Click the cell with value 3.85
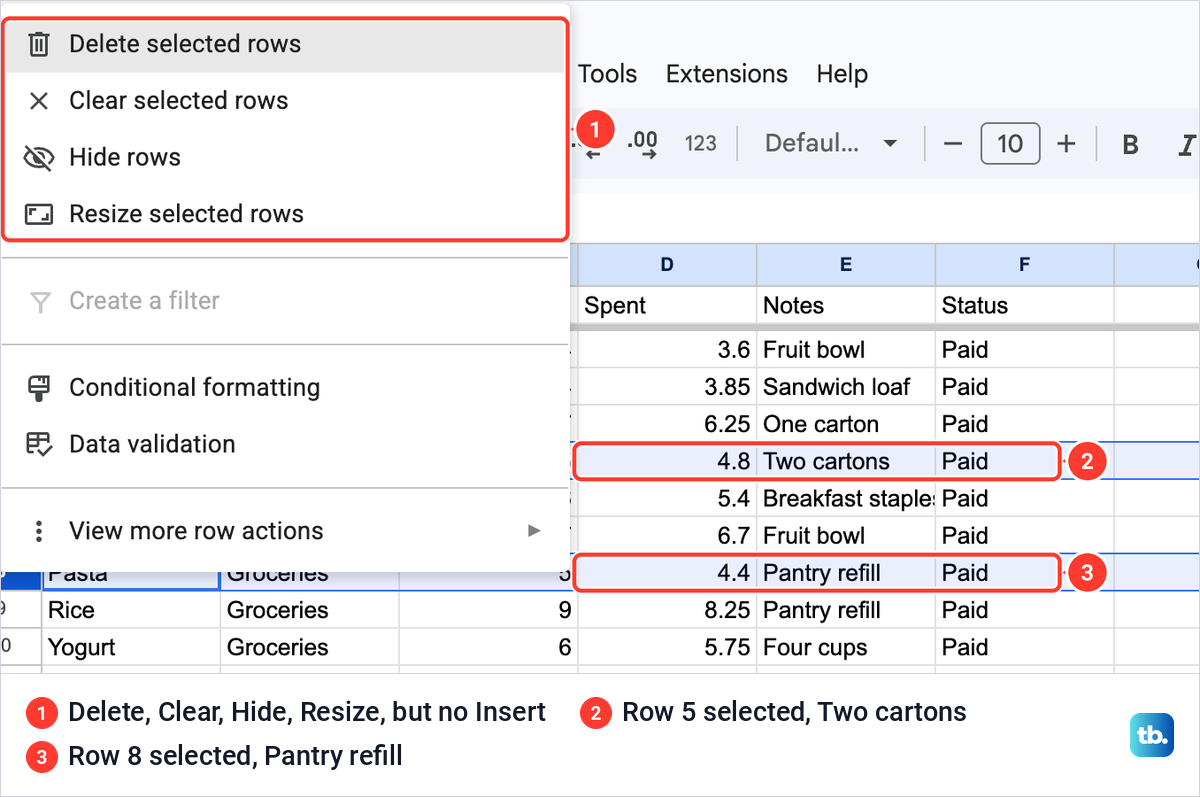Image resolution: width=1200 pixels, height=797 pixels. coord(667,387)
